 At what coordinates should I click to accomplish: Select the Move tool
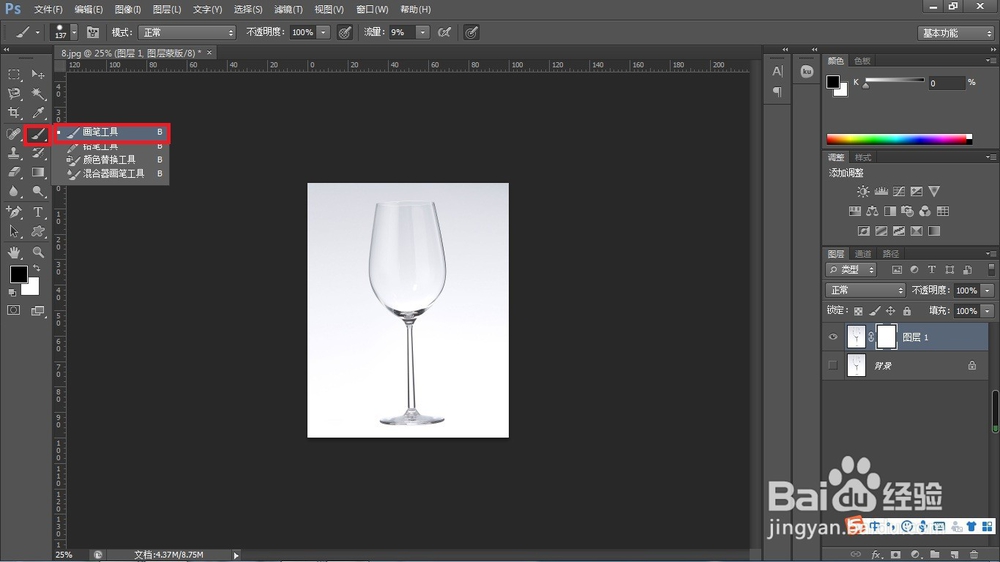(x=38, y=75)
